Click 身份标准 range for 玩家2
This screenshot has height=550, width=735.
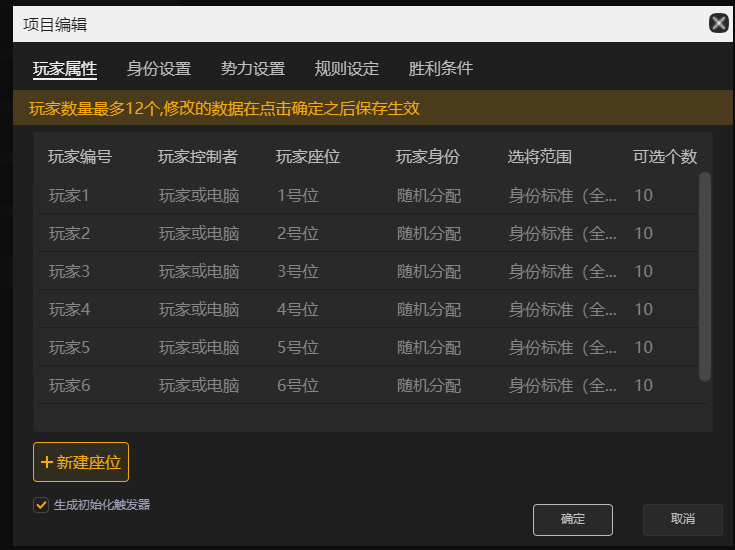tap(562, 233)
